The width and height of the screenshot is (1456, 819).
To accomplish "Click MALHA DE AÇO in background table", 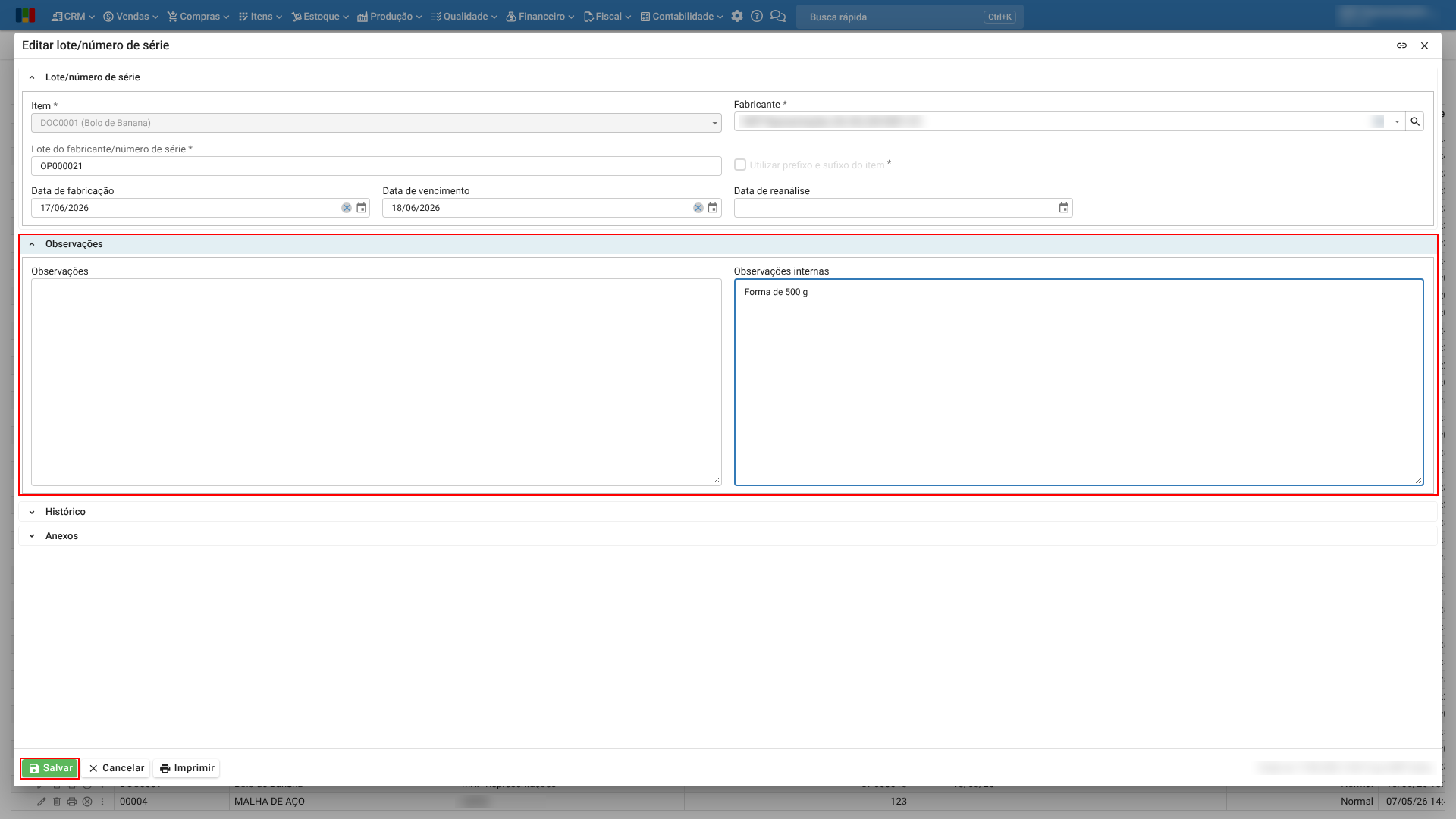I will pos(269,802).
